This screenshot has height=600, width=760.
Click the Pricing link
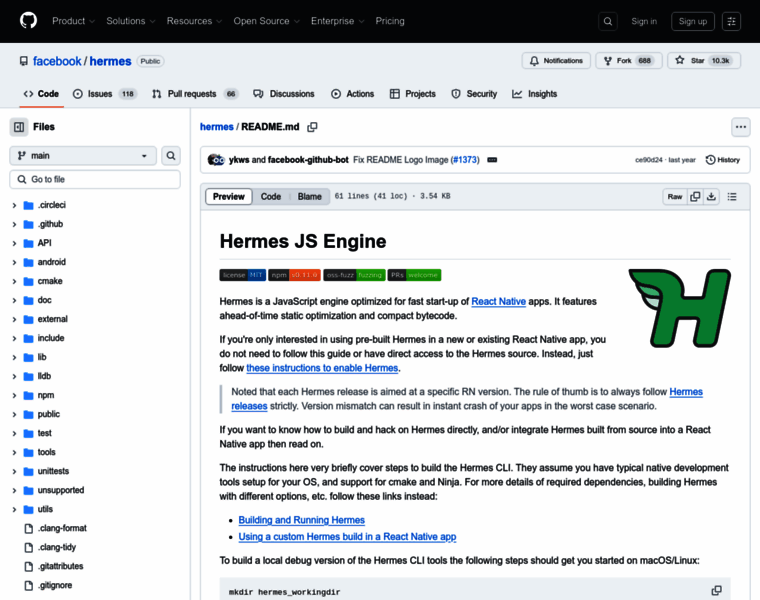pyautogui.click(x=390, y=21)
